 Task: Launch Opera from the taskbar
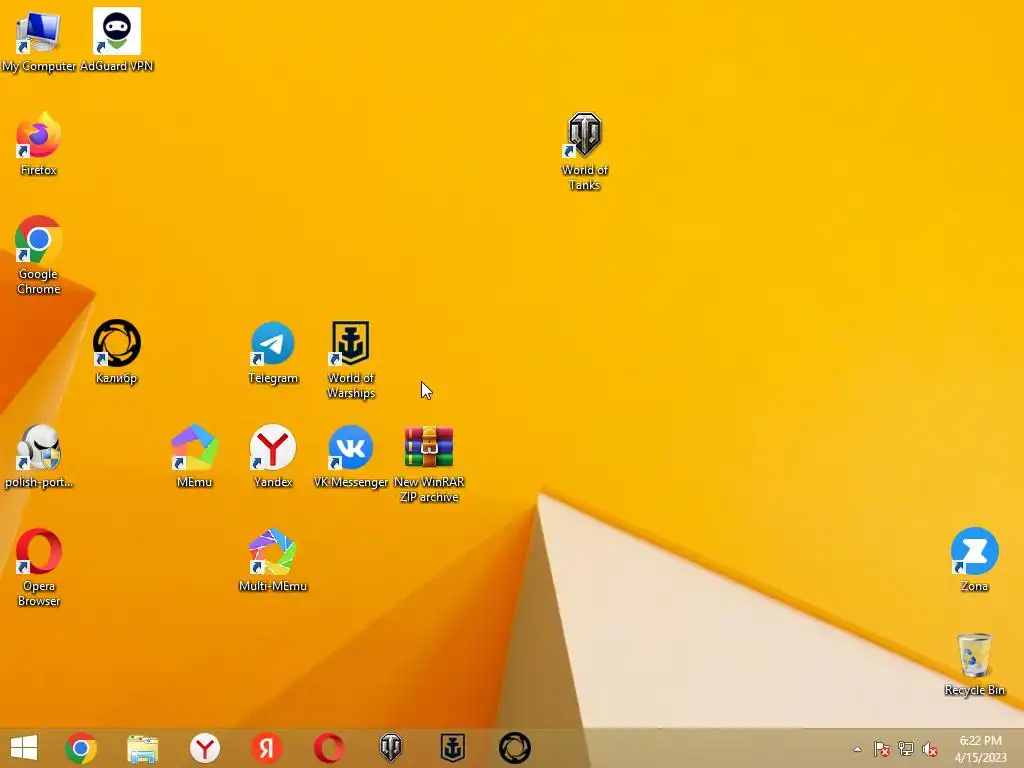(x=328, y=748)
